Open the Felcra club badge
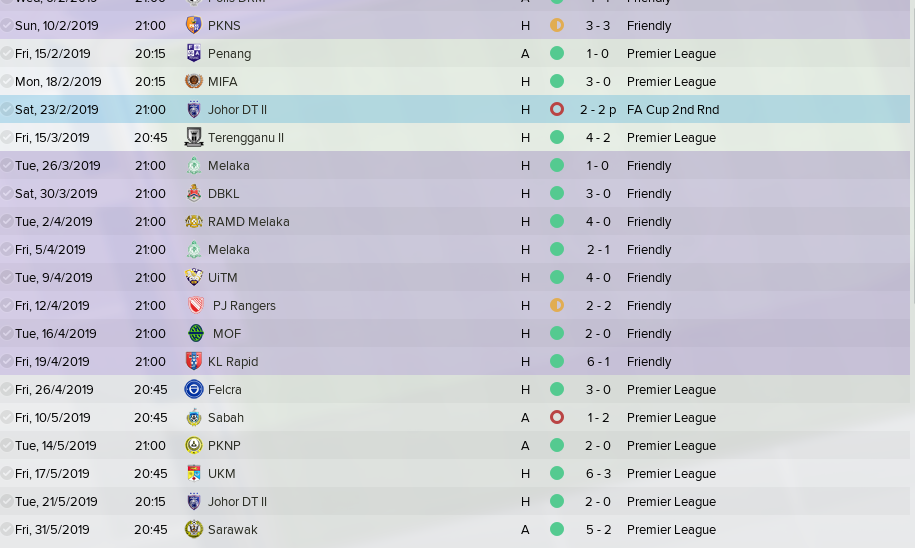This screenshot has width=915, height=548. (193, 389)
